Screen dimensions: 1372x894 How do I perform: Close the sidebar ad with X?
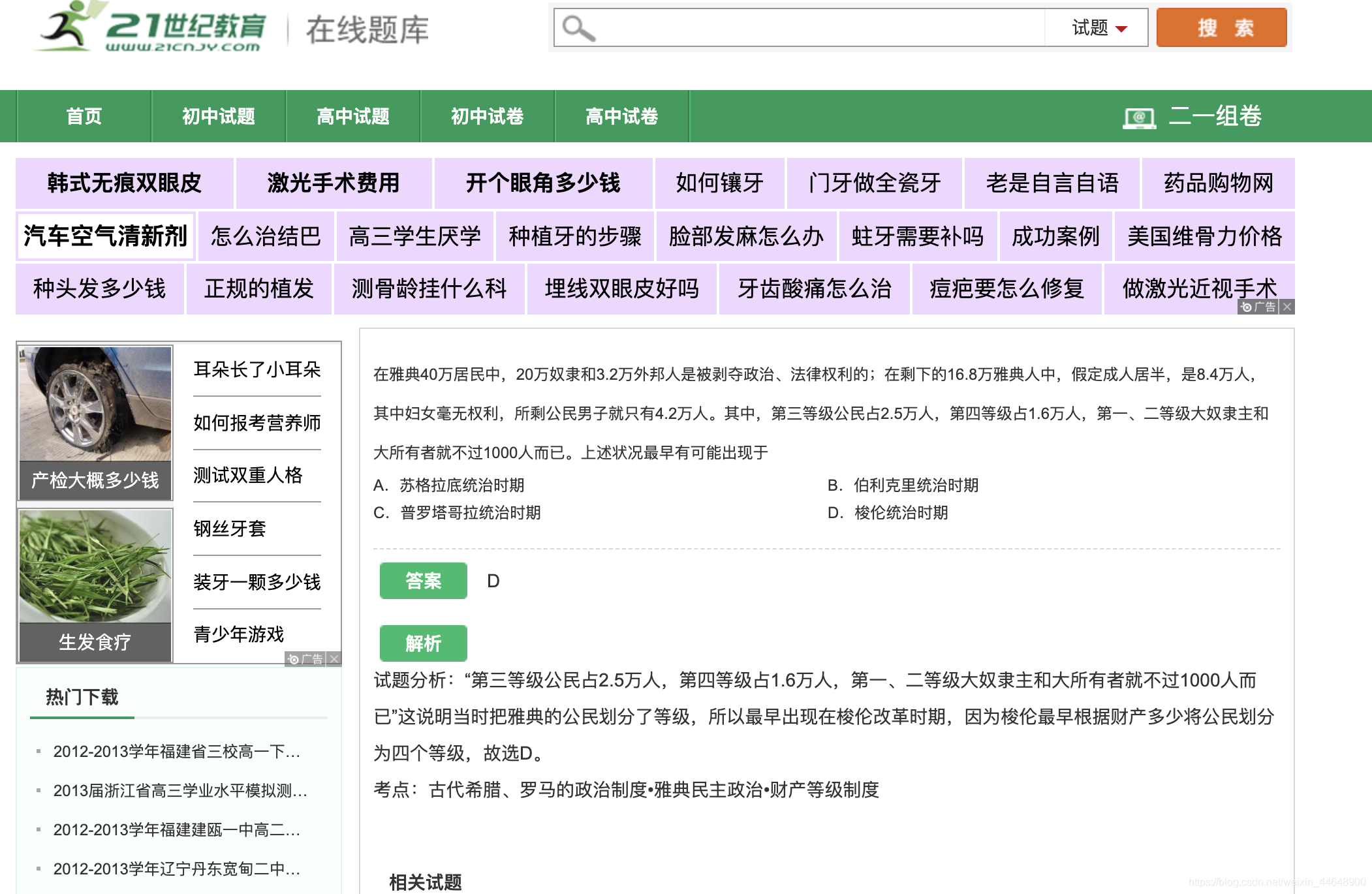(x=334, y=659)
